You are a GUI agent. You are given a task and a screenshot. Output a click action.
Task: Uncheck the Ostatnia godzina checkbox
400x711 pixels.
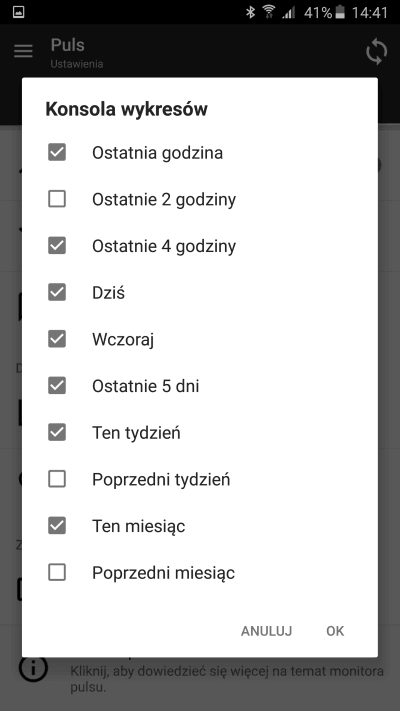pyautogui.click(x=57, y=152)
